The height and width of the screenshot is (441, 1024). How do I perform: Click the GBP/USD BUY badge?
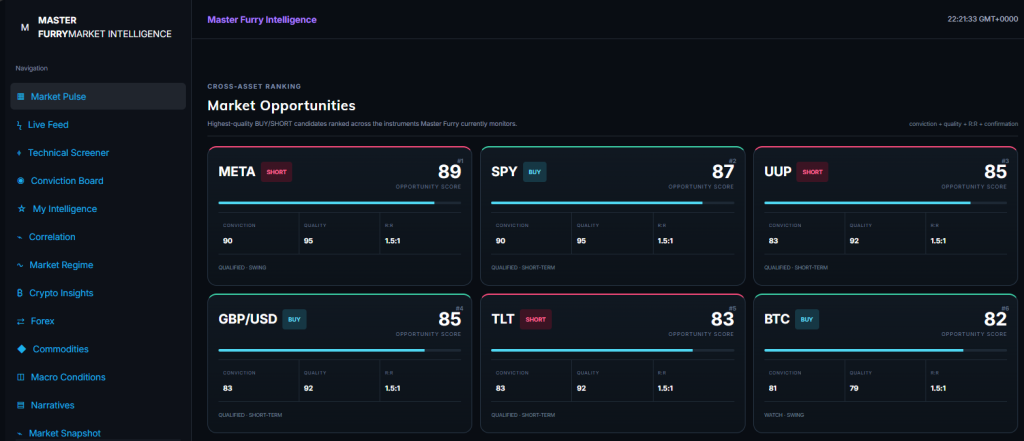(x=295, y=319)
